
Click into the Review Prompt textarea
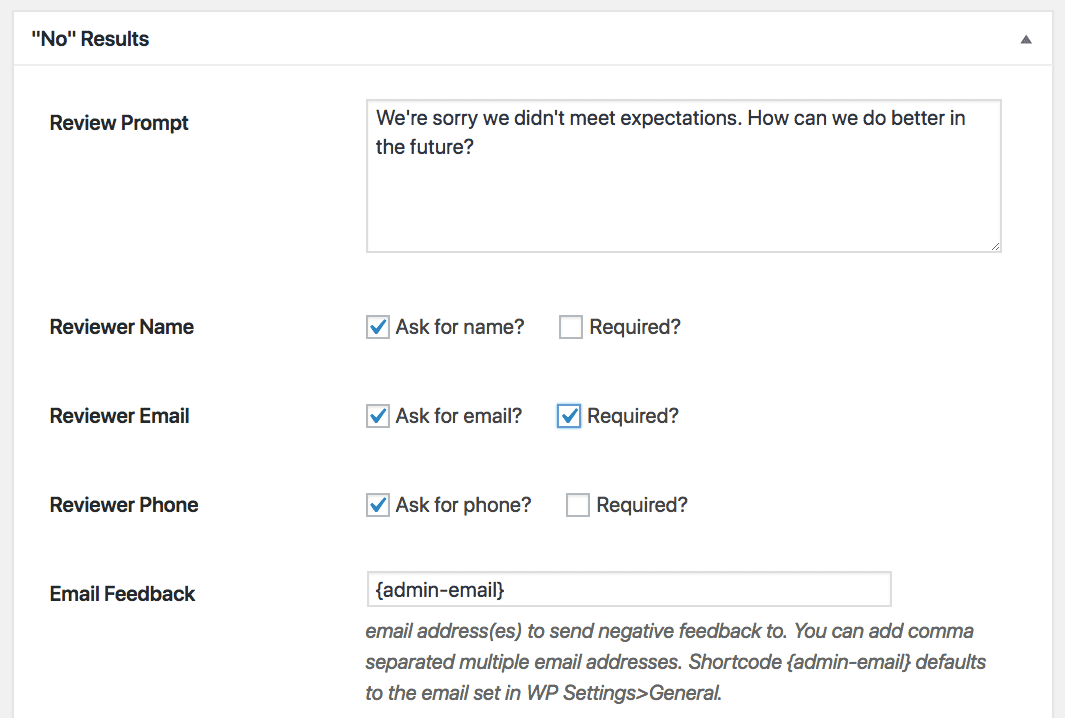(683, 176)
